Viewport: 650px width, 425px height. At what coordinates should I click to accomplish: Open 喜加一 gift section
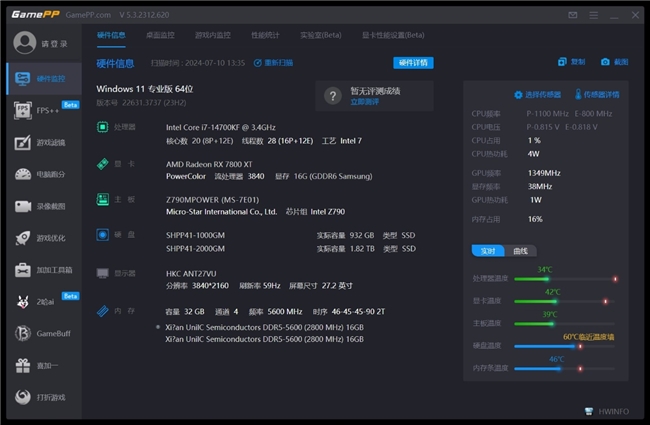click(x=44, y=366)
